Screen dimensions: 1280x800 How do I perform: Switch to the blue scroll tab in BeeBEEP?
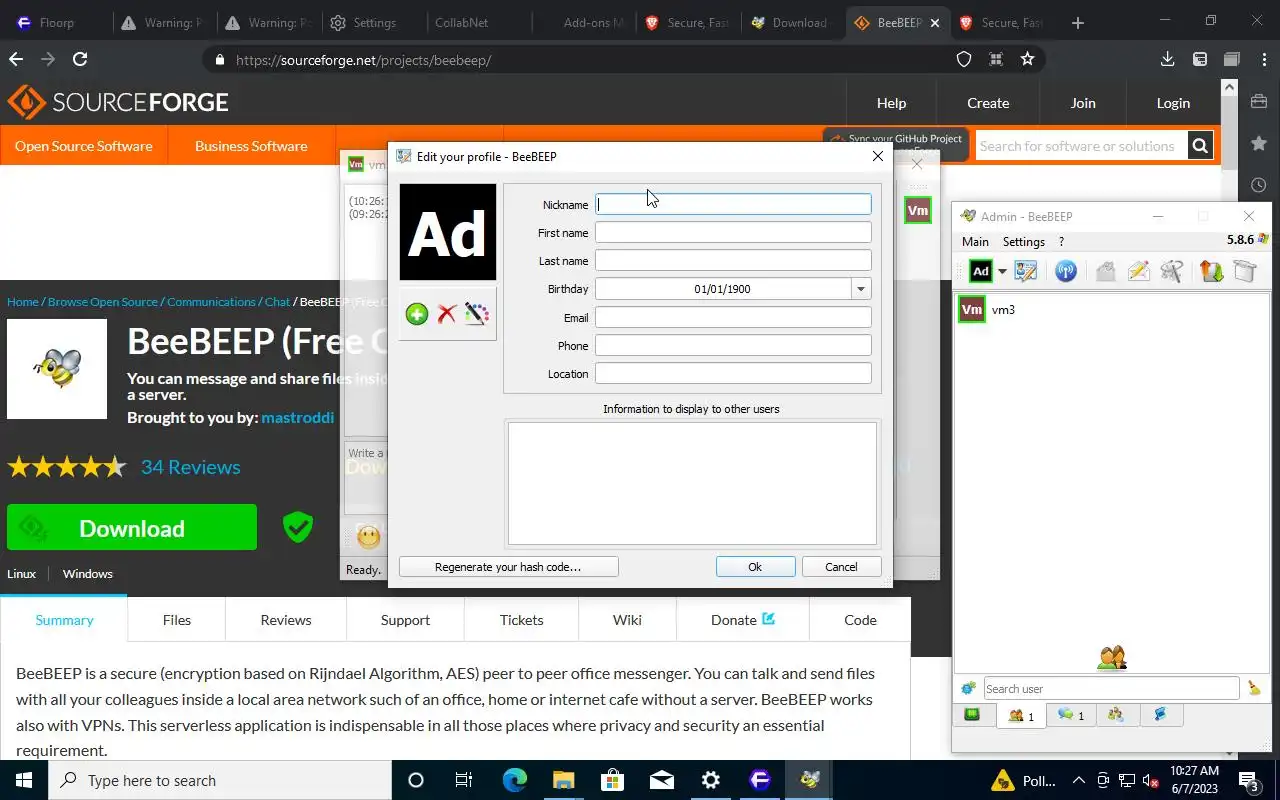coord(1160,715)
